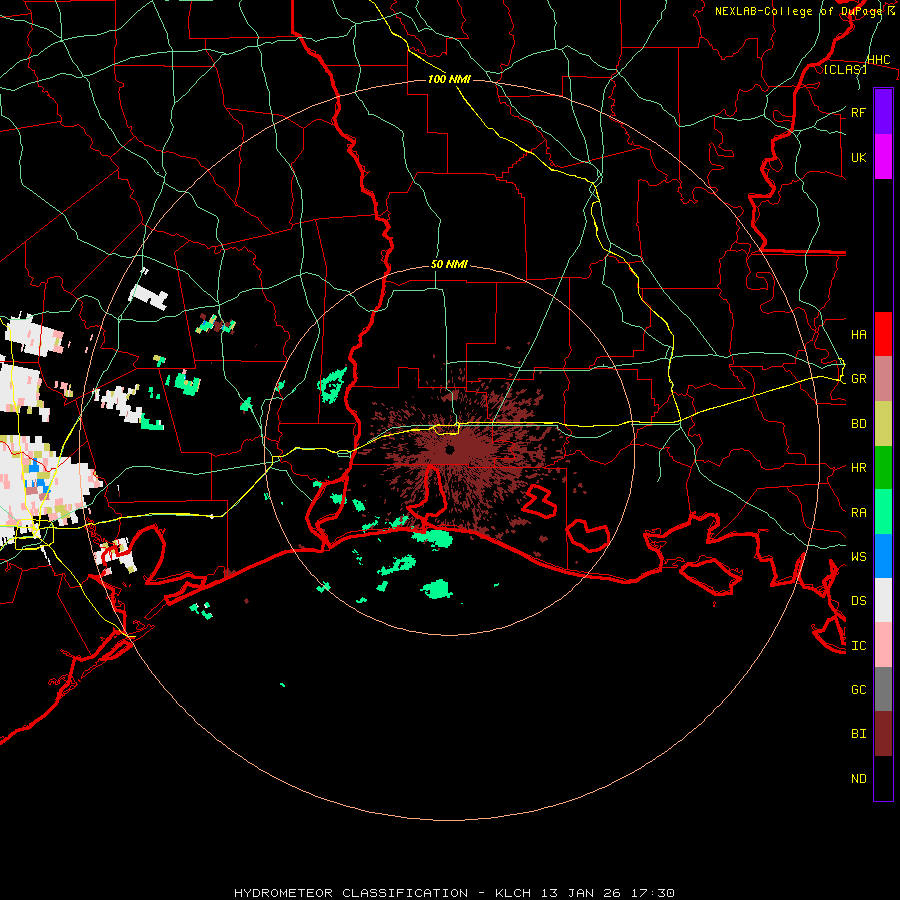Image resolution: width=900 pixels, height=900 pixels.
Task: Click the ND black legend swatch
Action: 883,778
